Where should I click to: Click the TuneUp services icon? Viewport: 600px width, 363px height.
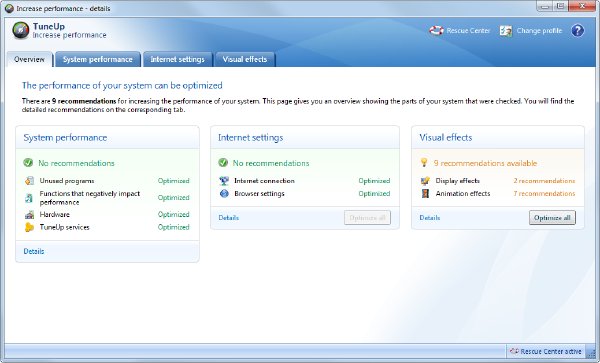(29, 227)
